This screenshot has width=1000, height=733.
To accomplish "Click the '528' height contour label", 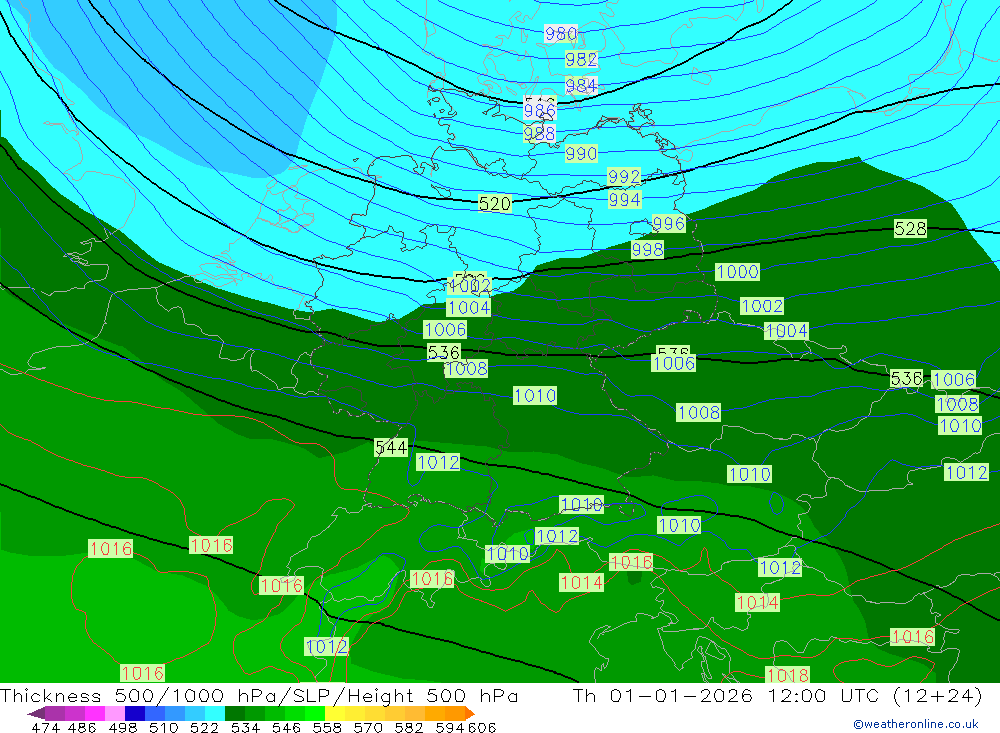I will click(x=910, y=229).
